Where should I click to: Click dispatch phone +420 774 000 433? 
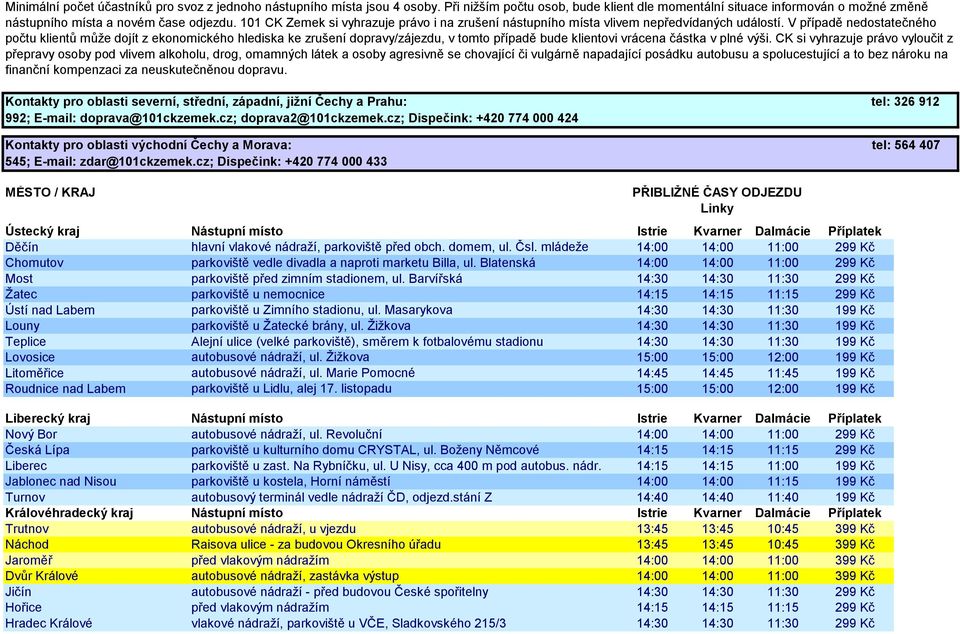point(336,162)
